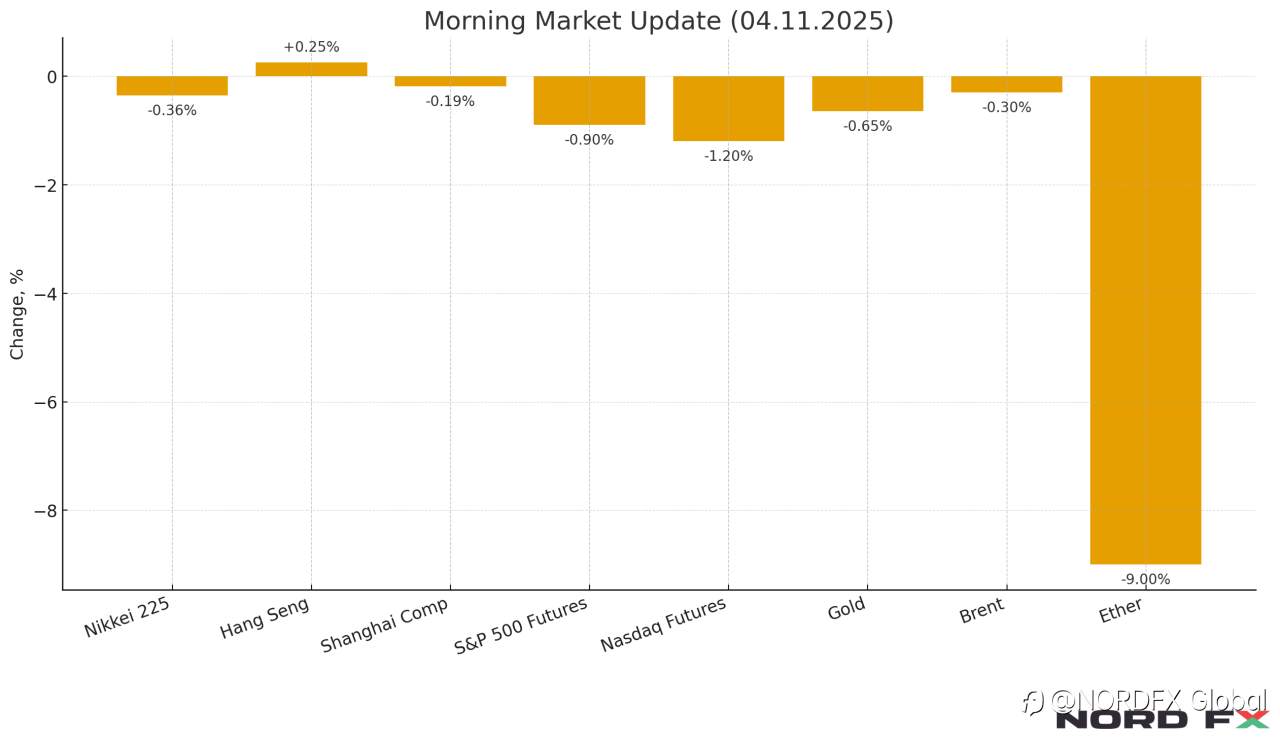Image resolution: width=1280 pixels, height=739 pixels.
Task: Click the Nikkei 225 x-axis label
Action: click(127, 617)
